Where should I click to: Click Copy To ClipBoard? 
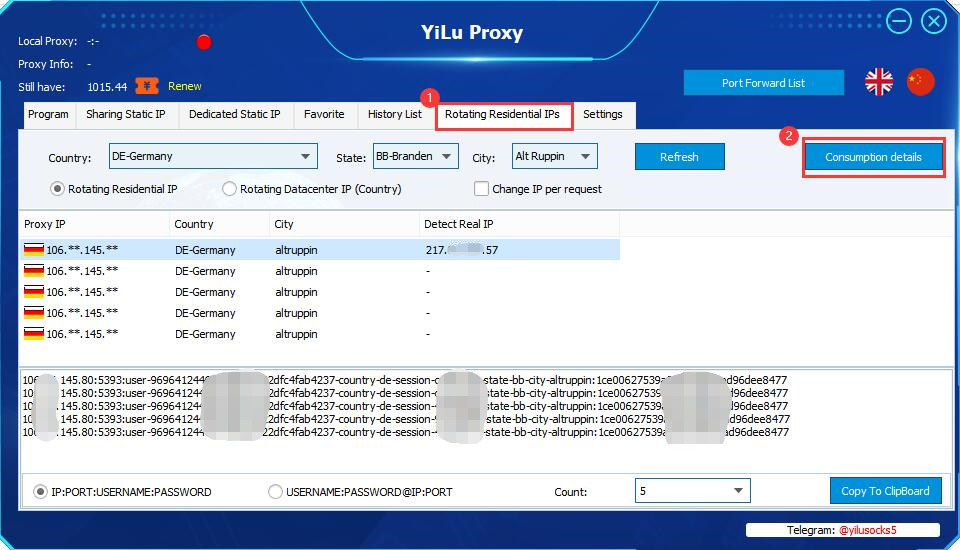[x=885, y=491]
